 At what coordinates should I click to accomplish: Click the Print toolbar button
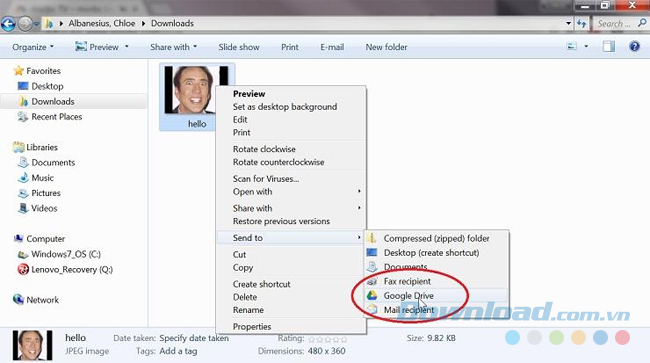290,47
